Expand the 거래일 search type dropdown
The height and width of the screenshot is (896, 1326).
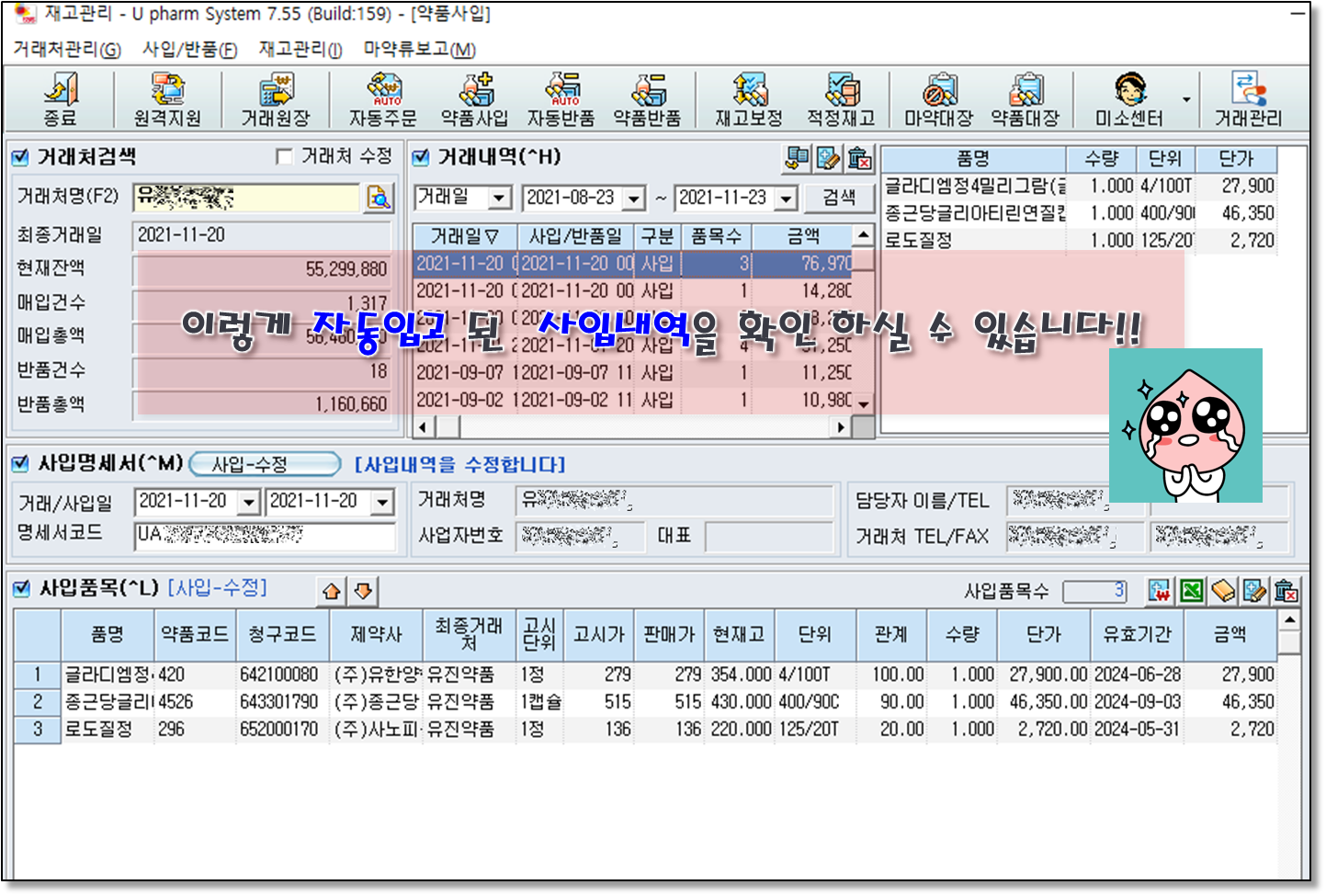pos(500,198)
